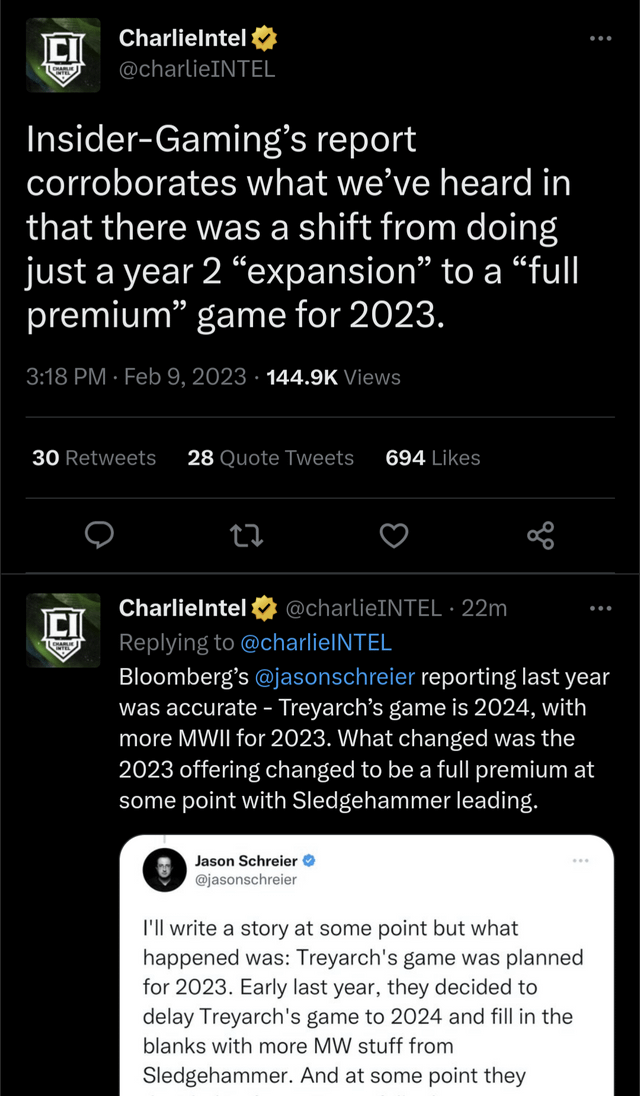Click Jason Schreier's profile picture
Image resolution: width=640 pixels, height=1096 pixels.
pyautogui.click(x=165, y=869)
